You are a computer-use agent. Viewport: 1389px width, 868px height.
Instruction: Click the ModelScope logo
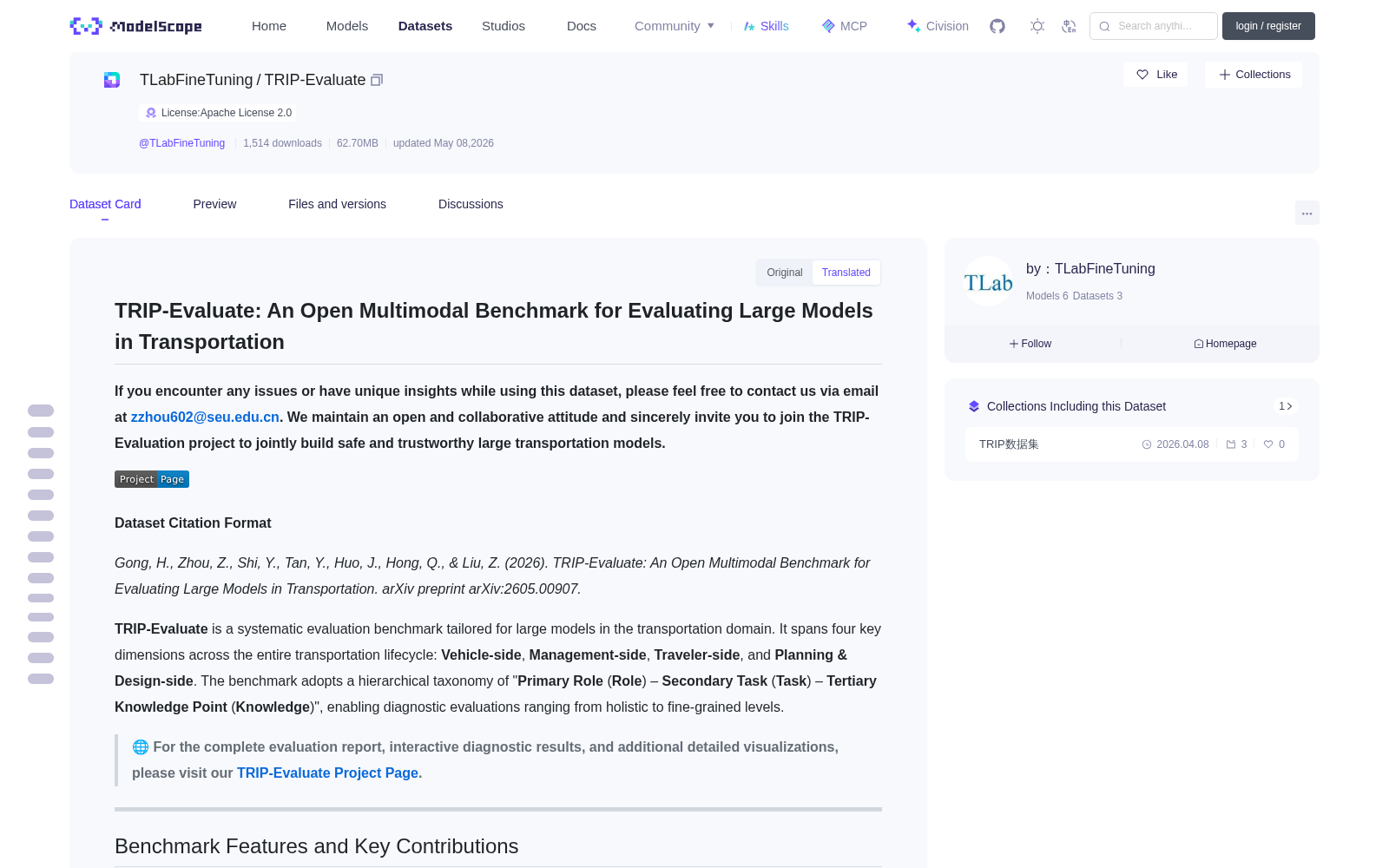(x=136, y=26)
